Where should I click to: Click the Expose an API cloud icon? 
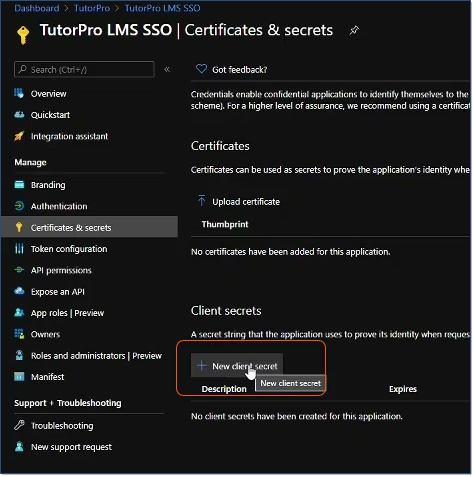(19, 291)
